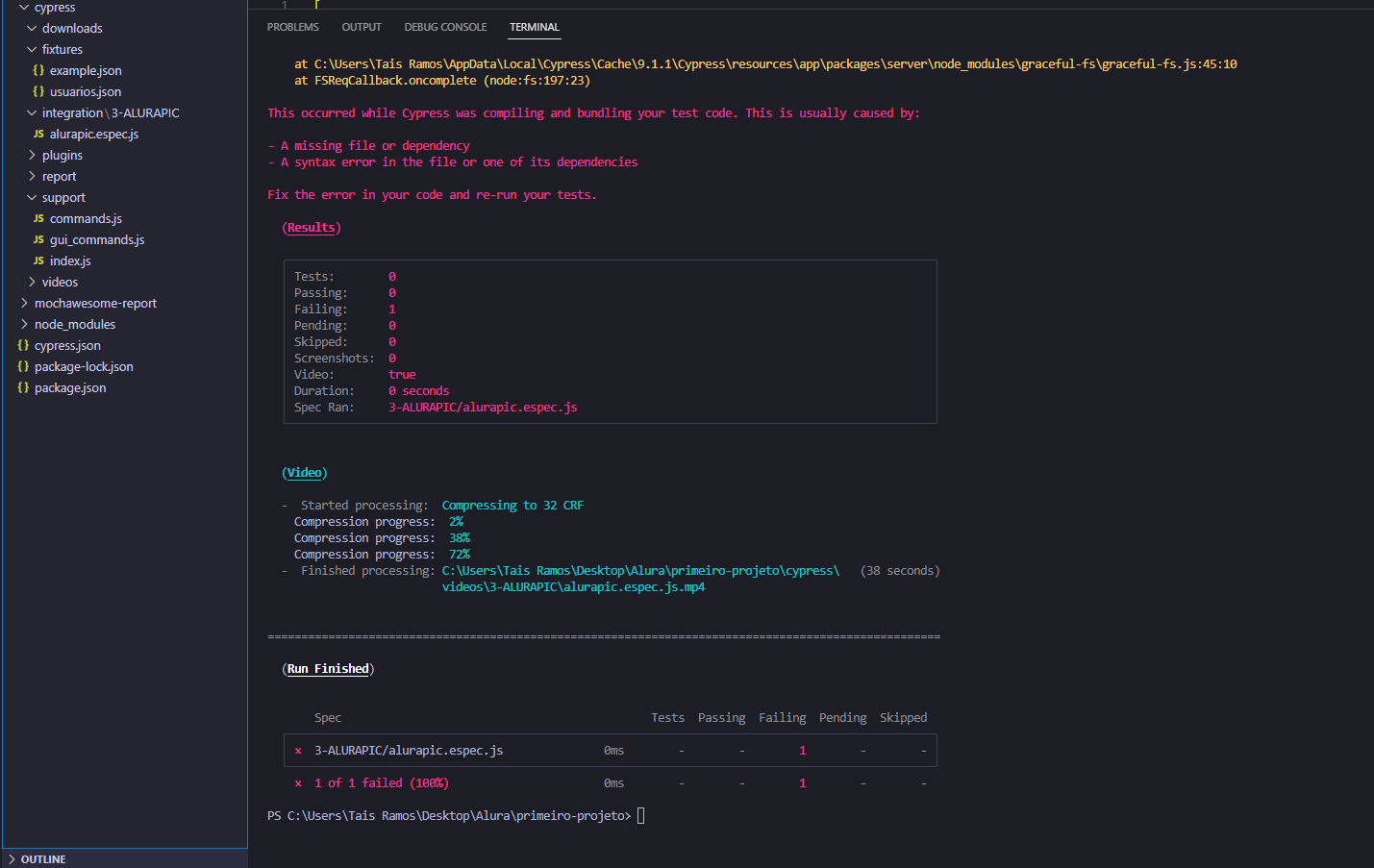The image size is (1374, 868).
Task: Click Spec Ran 3-ALURAPIC/alurapic.espec.js value
Action: pos(483,408)
